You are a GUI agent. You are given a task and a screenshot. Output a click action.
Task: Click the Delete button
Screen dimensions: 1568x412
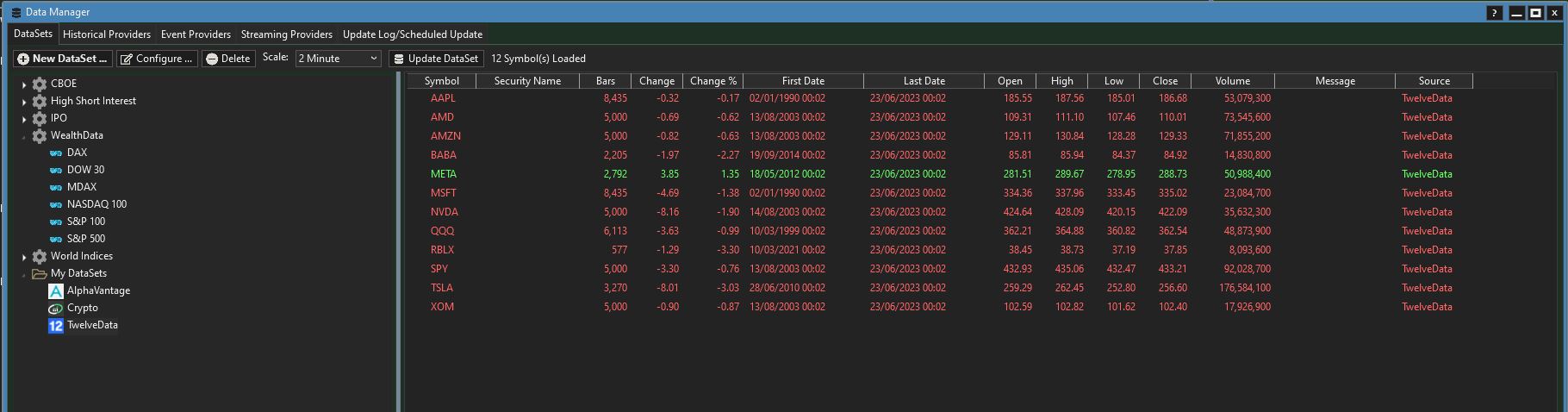228,59
